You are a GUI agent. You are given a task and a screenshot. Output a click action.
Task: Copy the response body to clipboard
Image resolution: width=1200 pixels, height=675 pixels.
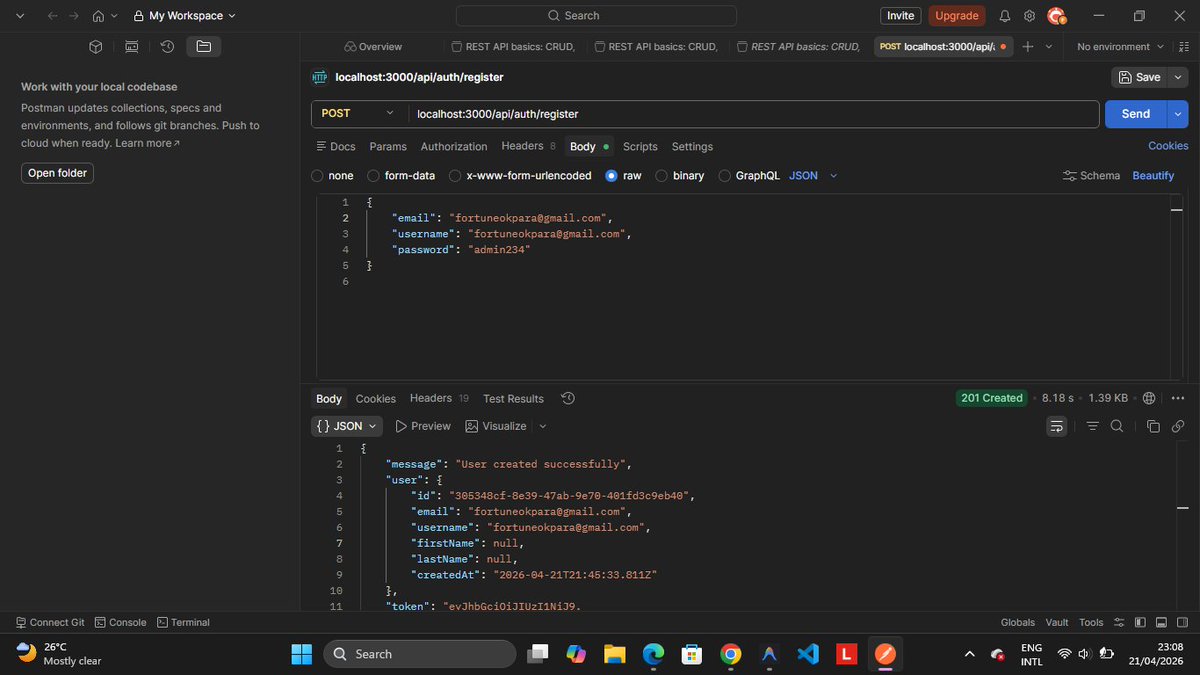pos(1153,426)
